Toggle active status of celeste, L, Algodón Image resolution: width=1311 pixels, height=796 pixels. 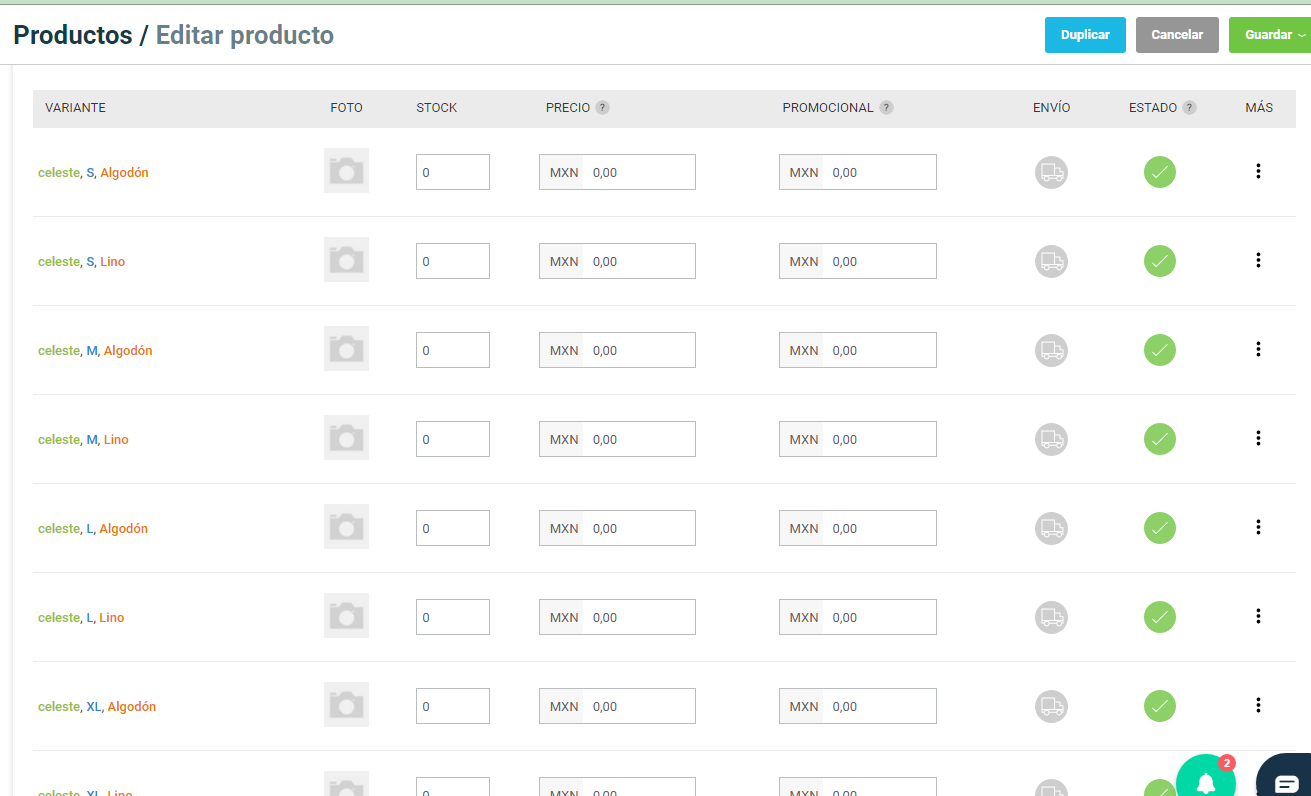[1160, 528]
